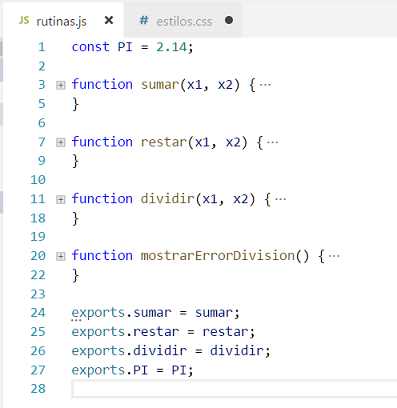Click the closing brace on line 22
Viewport: 397px width, 408px height.
pyautogui.click(x=76, y=276)
